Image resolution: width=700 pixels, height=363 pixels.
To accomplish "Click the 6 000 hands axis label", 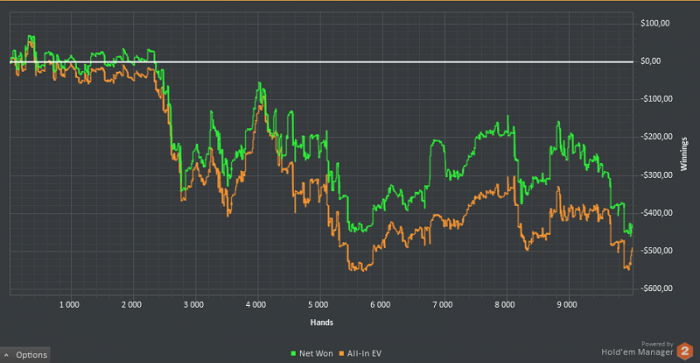I will tap(380, 305).
